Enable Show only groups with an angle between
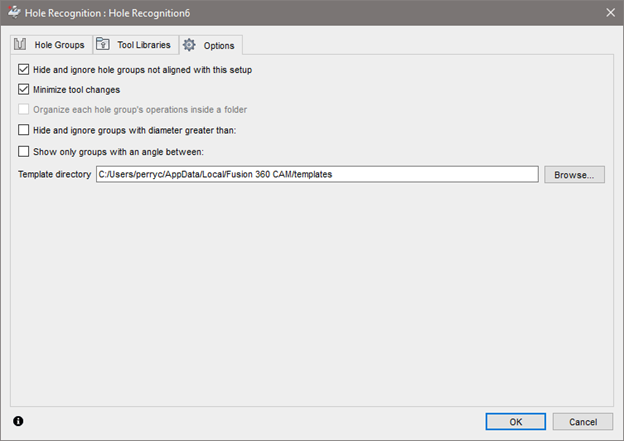The width and height of the screenshot is (624, 441). pyautogui.click(x=23, y=151)
